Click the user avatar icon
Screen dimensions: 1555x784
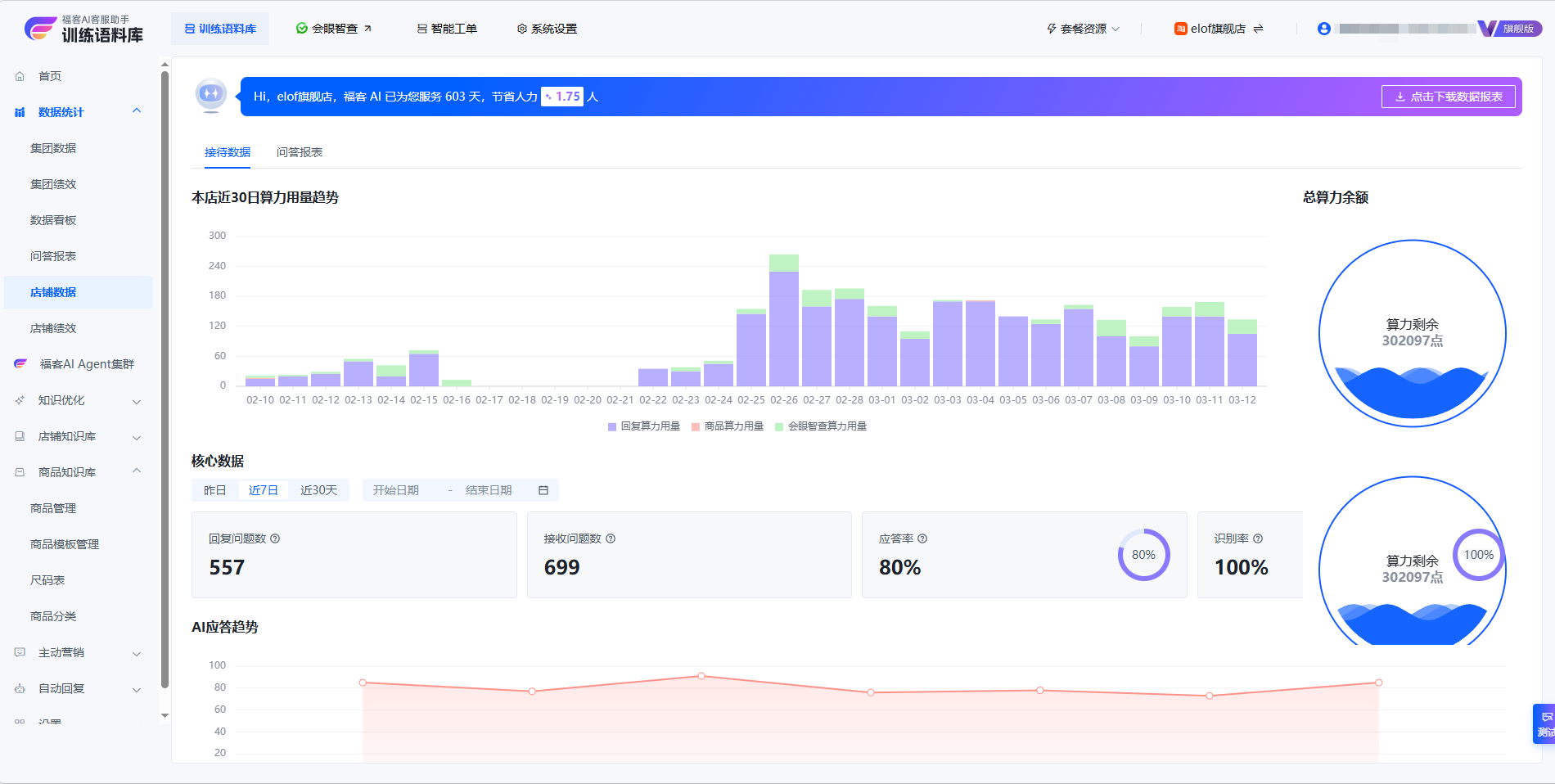tap(1323, 29)
